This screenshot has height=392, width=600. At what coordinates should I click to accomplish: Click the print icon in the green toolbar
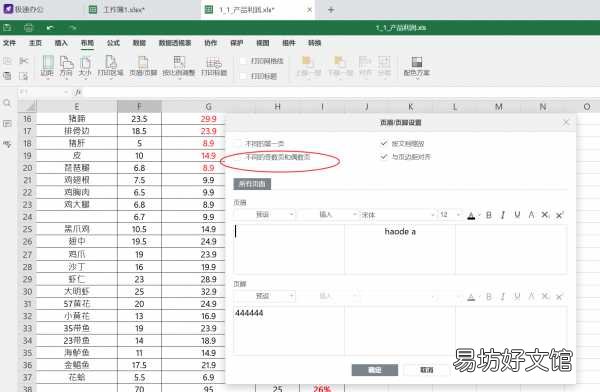(x=29, y=28)
